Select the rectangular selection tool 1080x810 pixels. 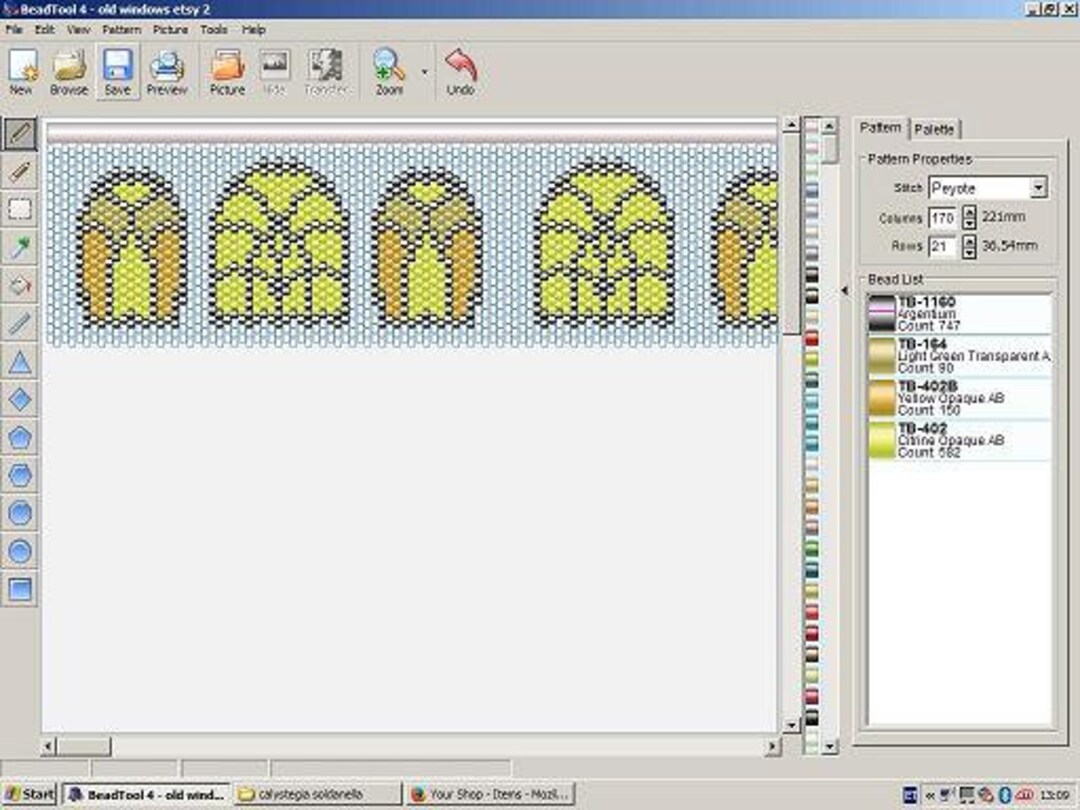pyautogui.click(x=20, y=209)
